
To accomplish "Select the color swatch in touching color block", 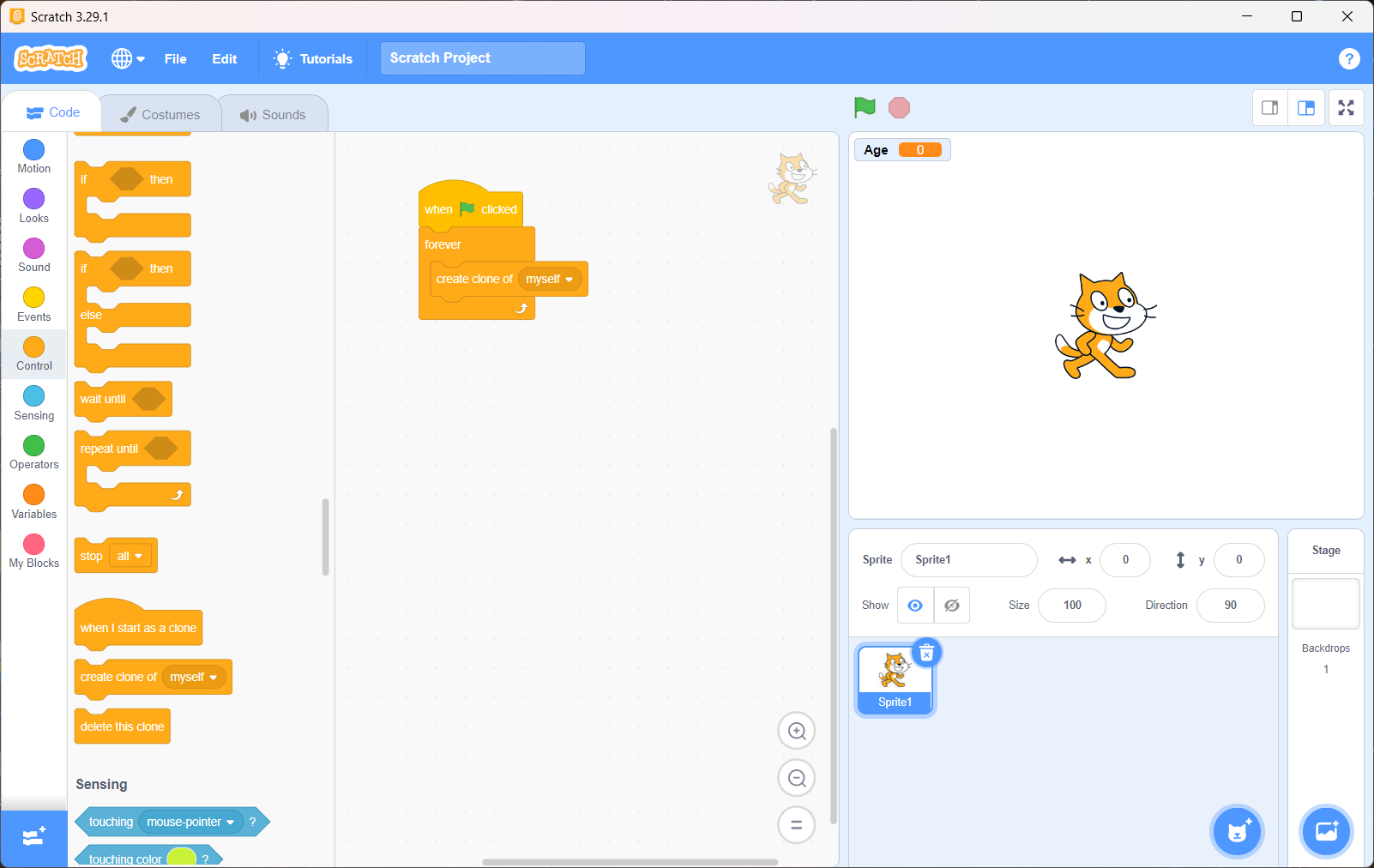I will [x=181, y=858].
